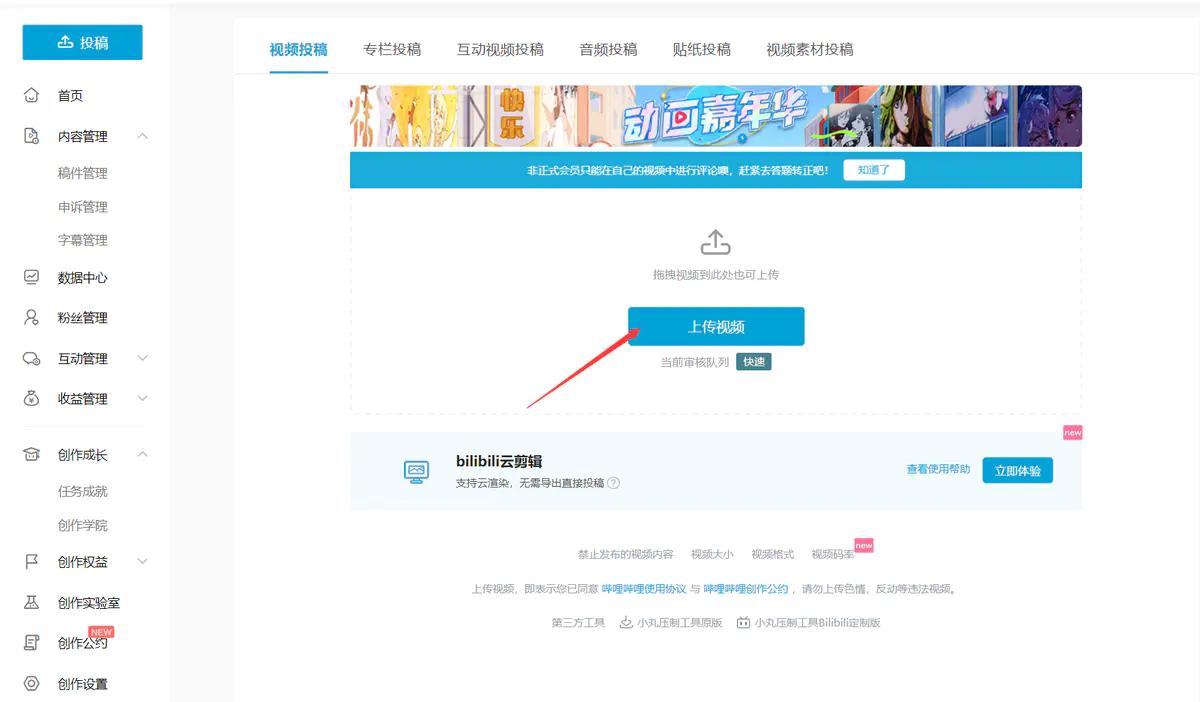The height and width of the screenshot is (702, 1200).
Task: Click the 收益管理 revenue coin icon
Action: coord(31,398)
